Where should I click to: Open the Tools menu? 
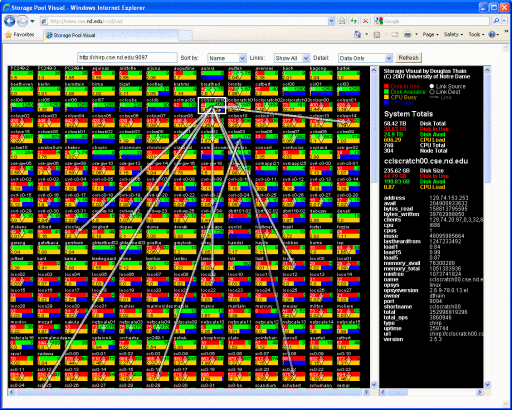pyautogui.click(x=476, y=34)
